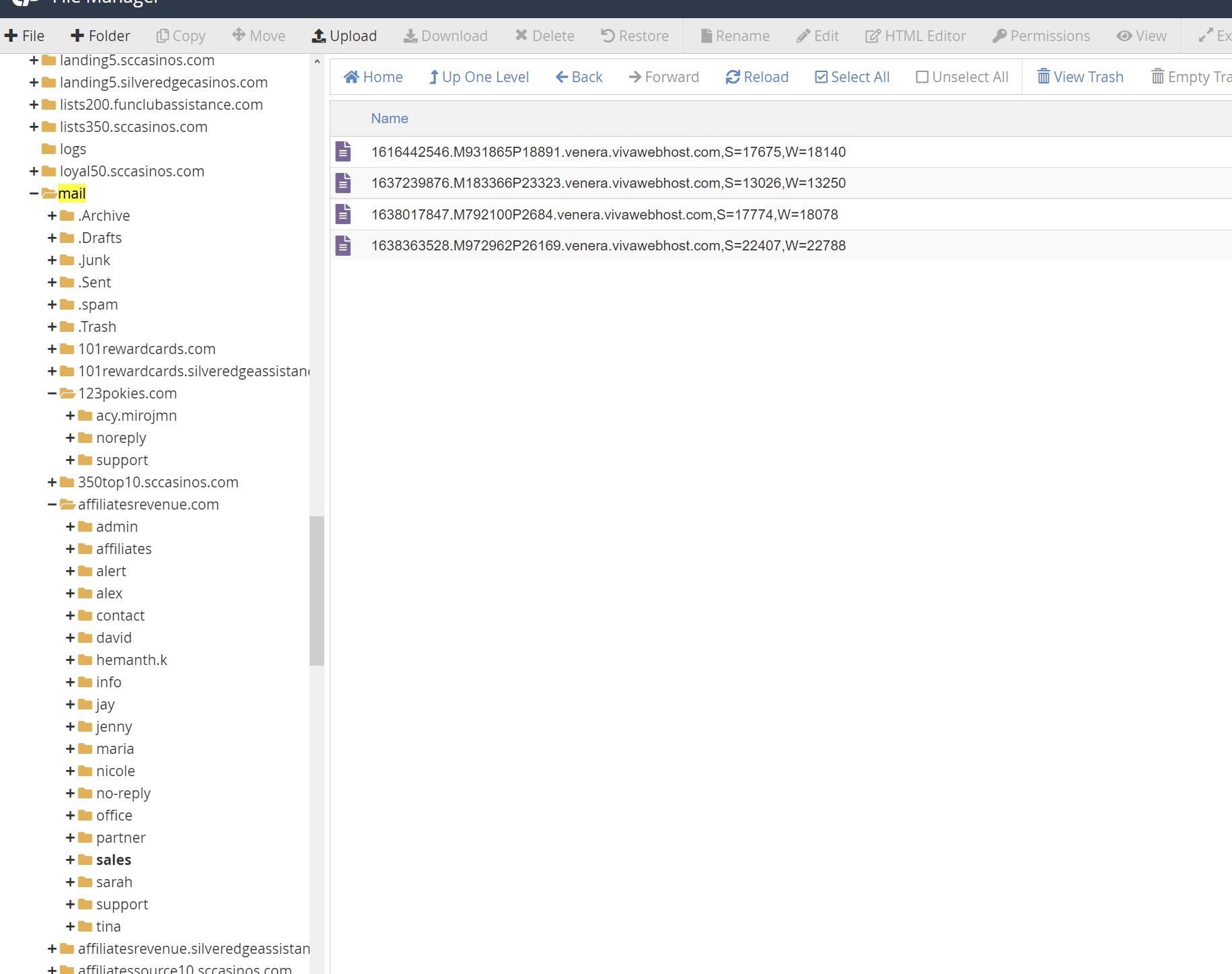This screenshot has height=974, width=1232.
Task: Open the jenny folder
Action: click(x=114, y=726)
